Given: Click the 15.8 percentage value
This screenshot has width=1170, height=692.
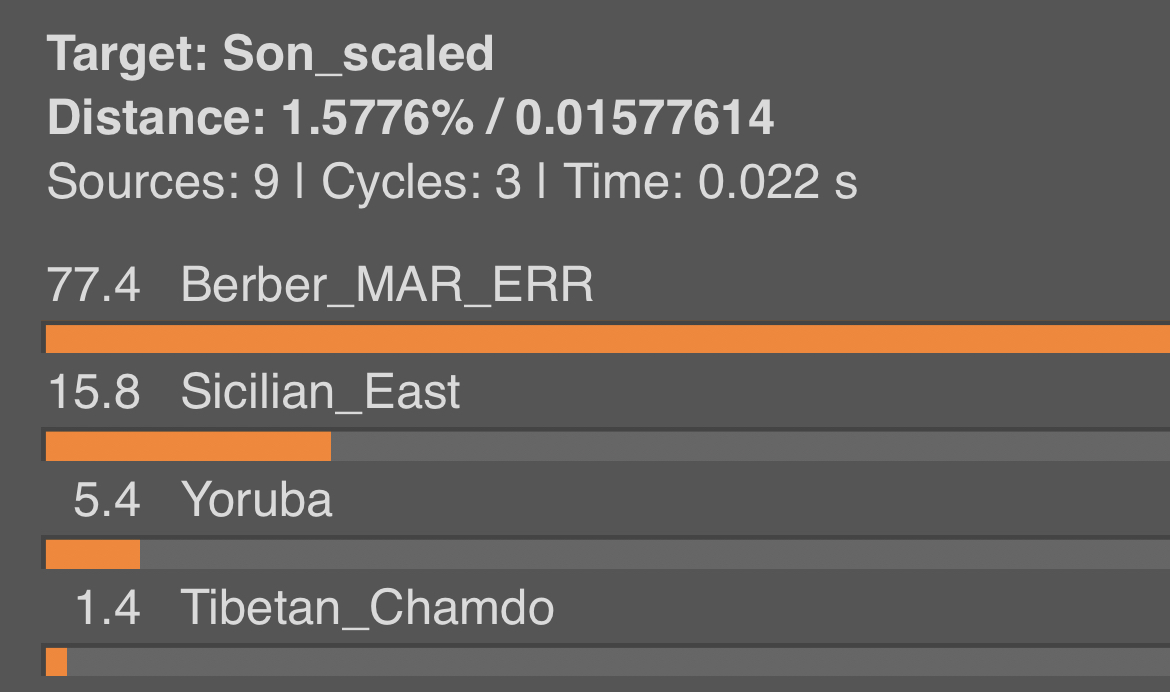Looking at the screenshot, I should [x=93, y=392].
